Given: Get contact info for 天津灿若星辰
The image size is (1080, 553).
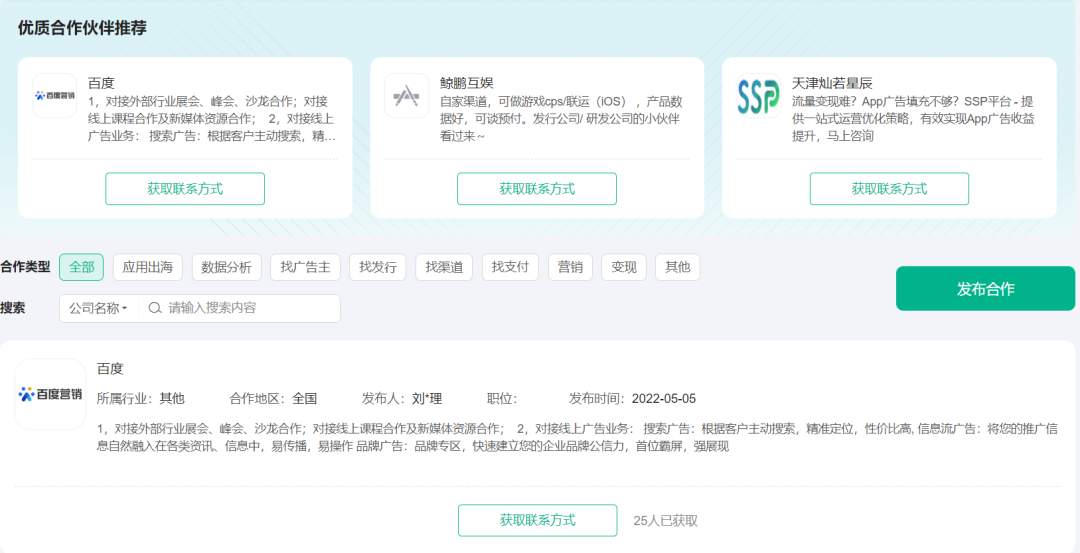Looking at the screenshot, I should pyautogui.click(x=889, y=189).
